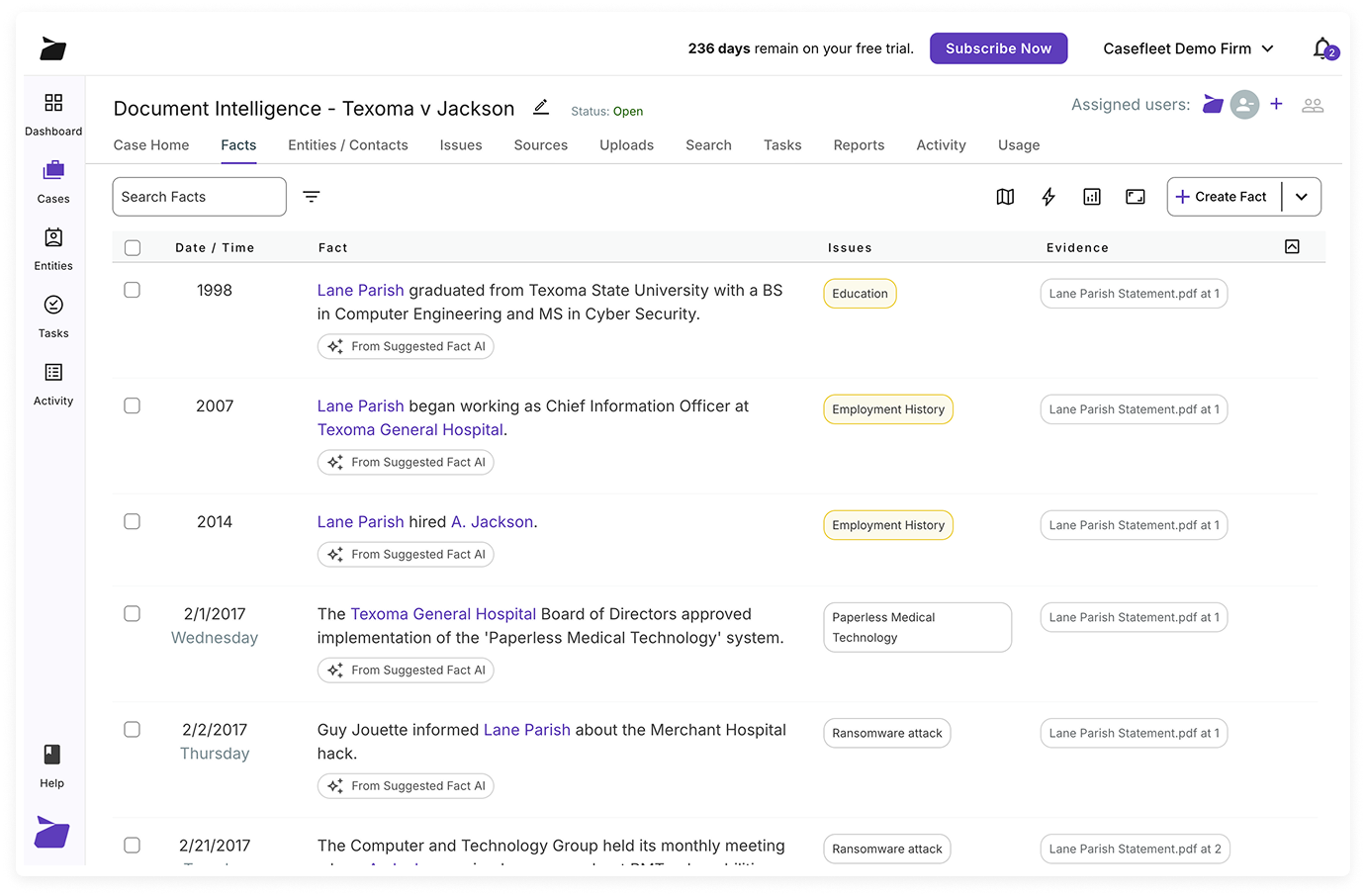Viewport: 1366px width, 896px height.
Task: Switch to the Entities / Contacts tab
Action: click(x=348, y=145)
